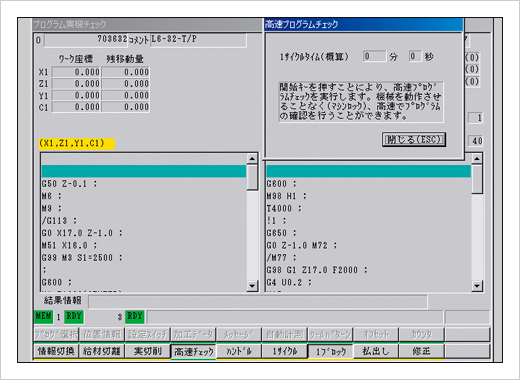Open the プログラム選択 menu key
Viewport: 520px width, 380px height.
click(56, 334)
